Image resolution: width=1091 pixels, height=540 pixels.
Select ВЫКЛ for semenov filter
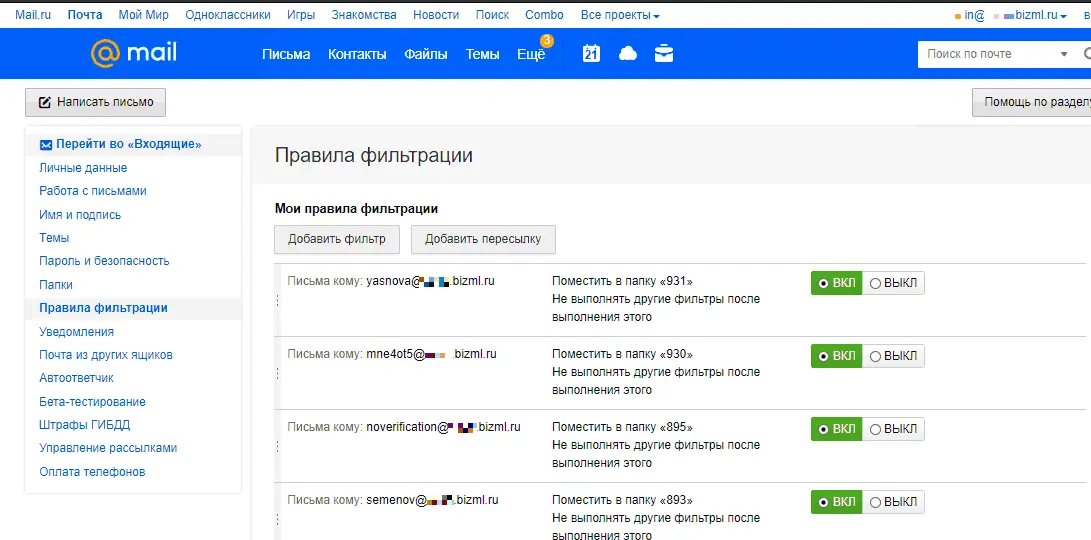pos(893,502)
